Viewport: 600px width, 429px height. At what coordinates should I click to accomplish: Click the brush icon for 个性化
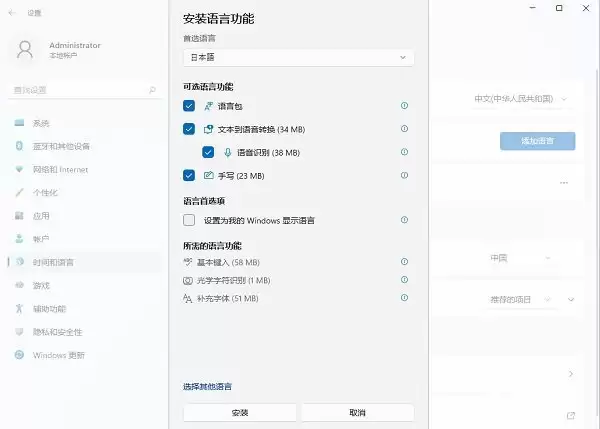click(x=19, y=192)
